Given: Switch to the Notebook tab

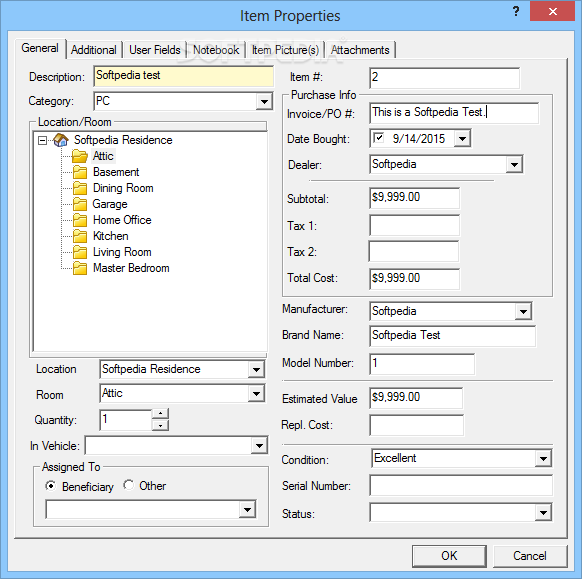Looking at the screenshot, I should pyautogui.click(x=216, y=50).
